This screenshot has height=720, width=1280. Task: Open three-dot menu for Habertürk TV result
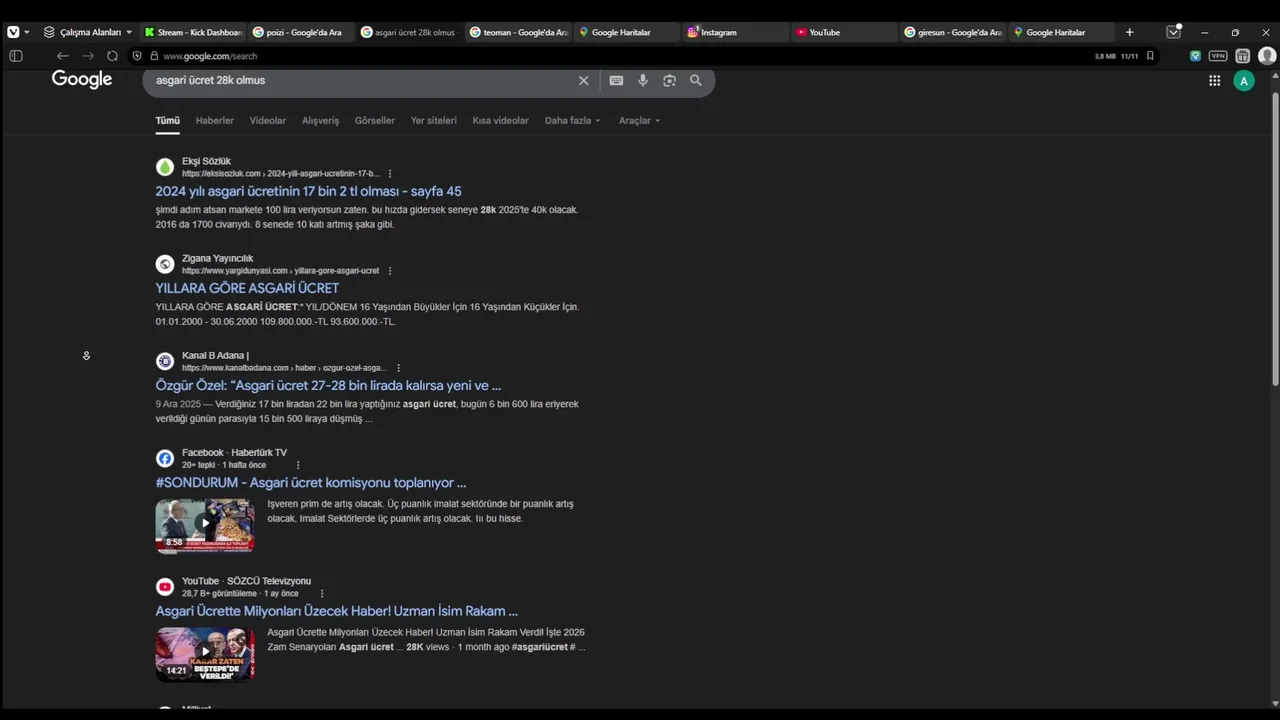point(298,465)
